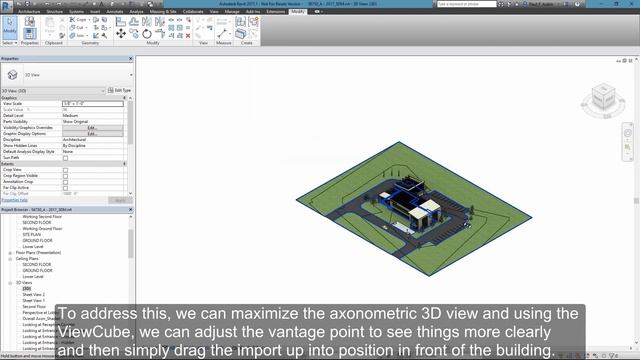Click the Copy element tool in the Modify panel
Image resolution: width=640 pixels, height=360 pixels.
point(134,33)
